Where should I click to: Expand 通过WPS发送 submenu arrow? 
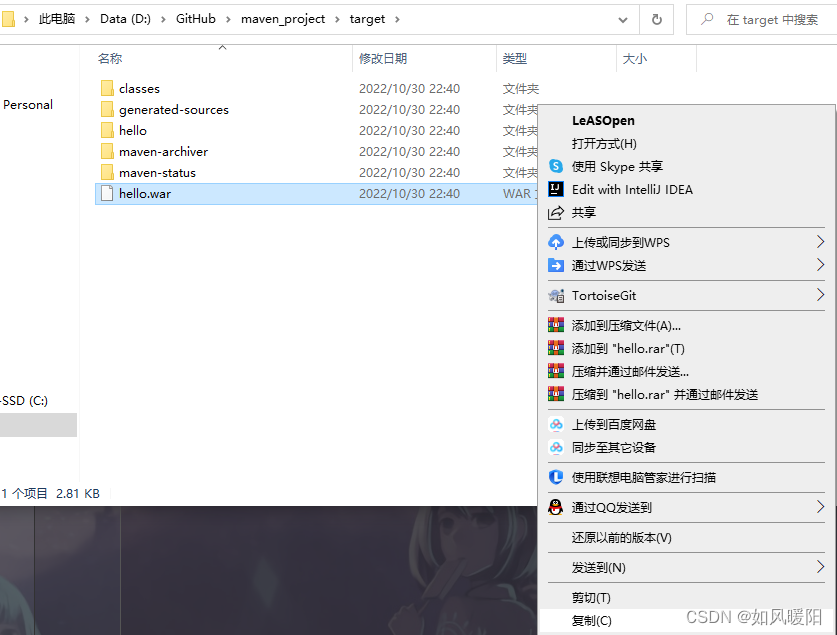click(x=820, y=265)
